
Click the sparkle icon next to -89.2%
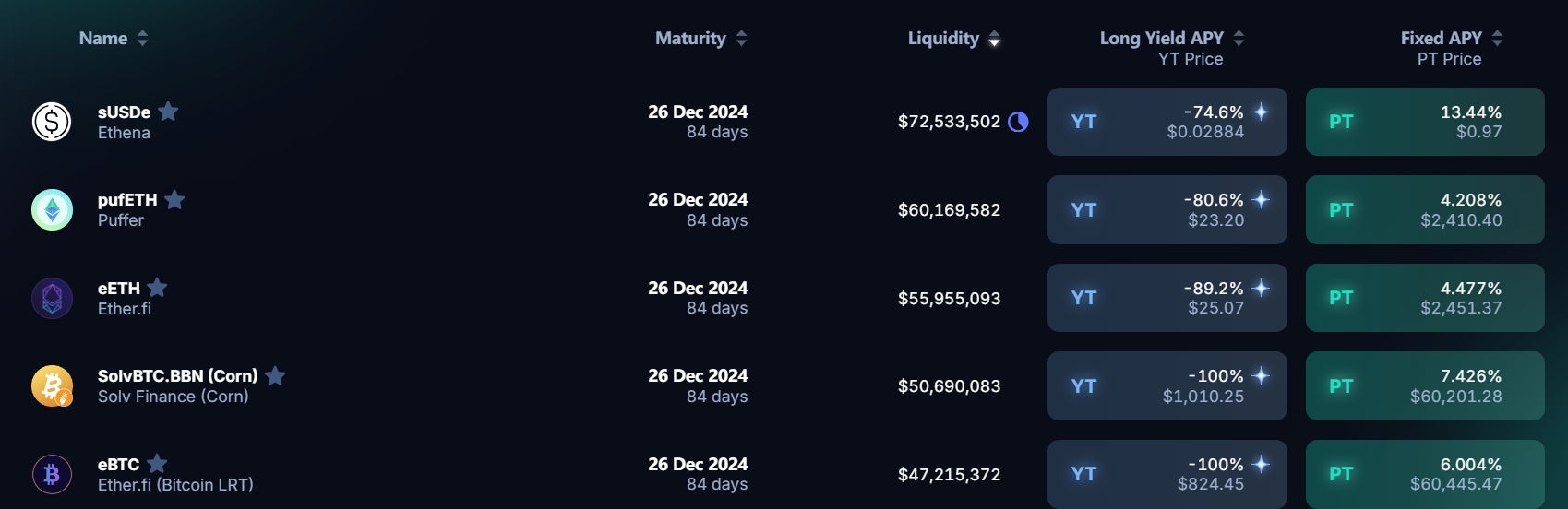coord(1261,288)
